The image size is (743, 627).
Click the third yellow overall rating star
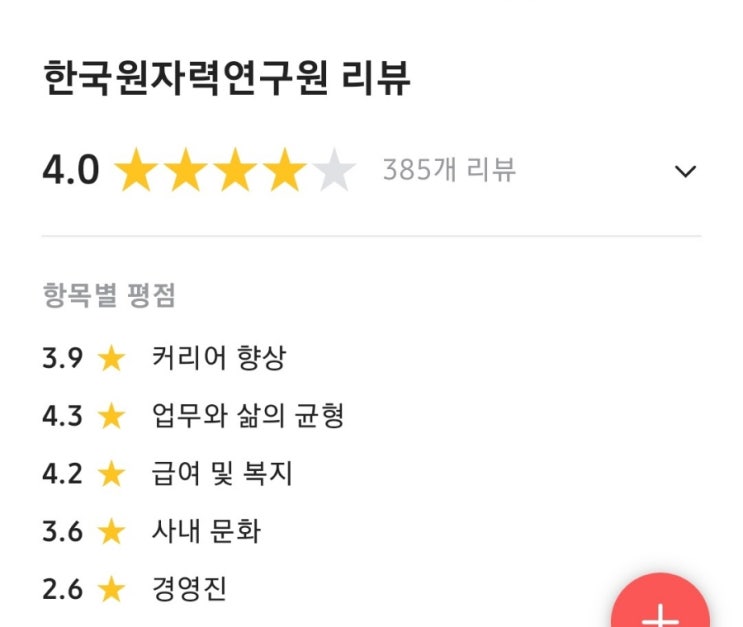[x=235, y=171]
